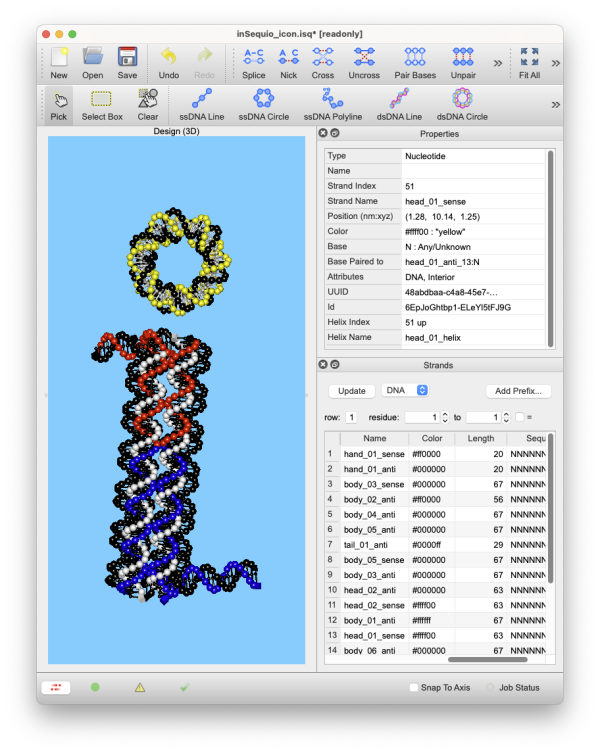Click the Pair Bases icon

(414, 62)
